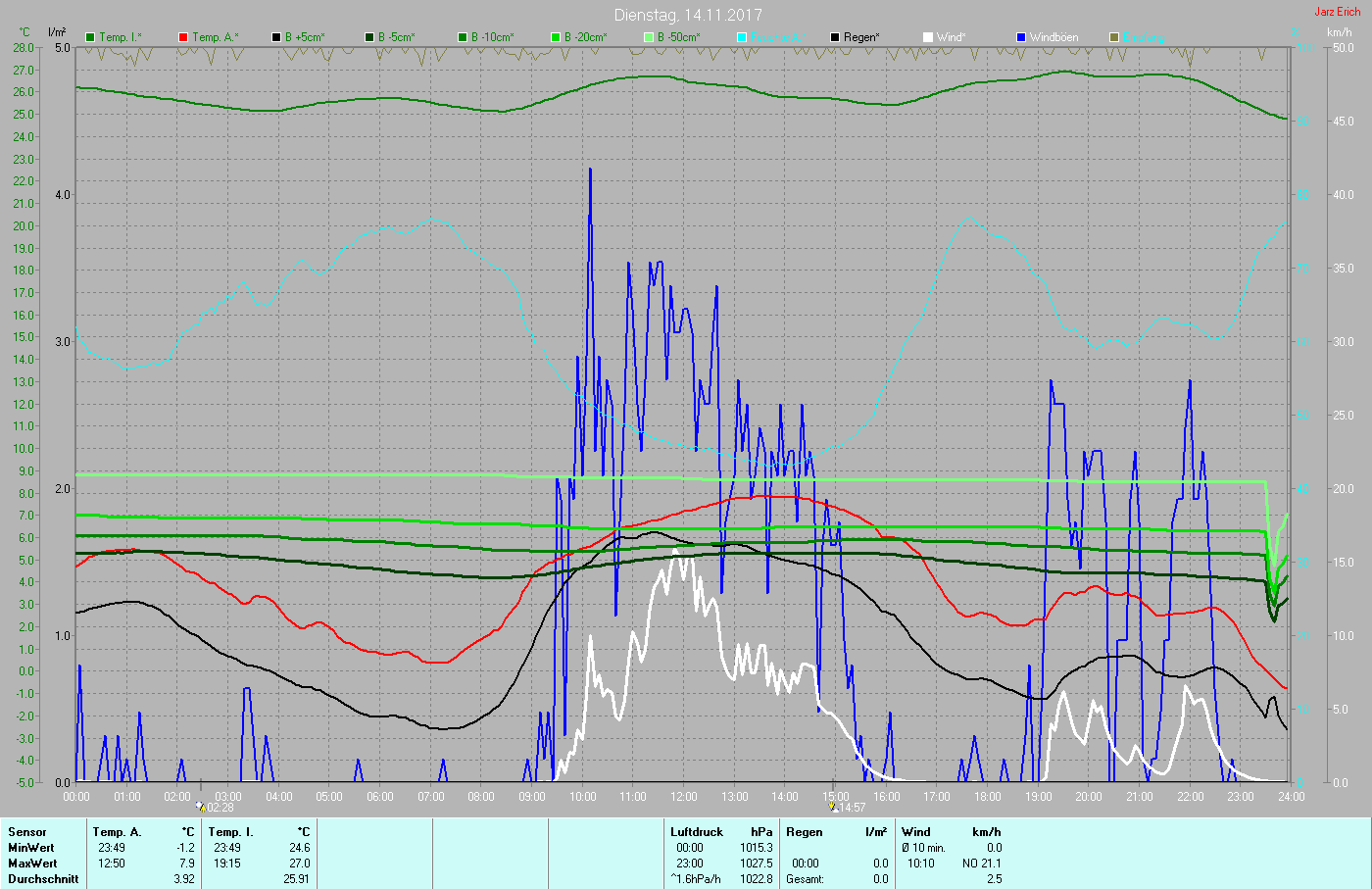Image resolution: width=1372 pixels, height=889 pixels.
Task: Toggle the B +5cm series in legend
Action: 276,37
